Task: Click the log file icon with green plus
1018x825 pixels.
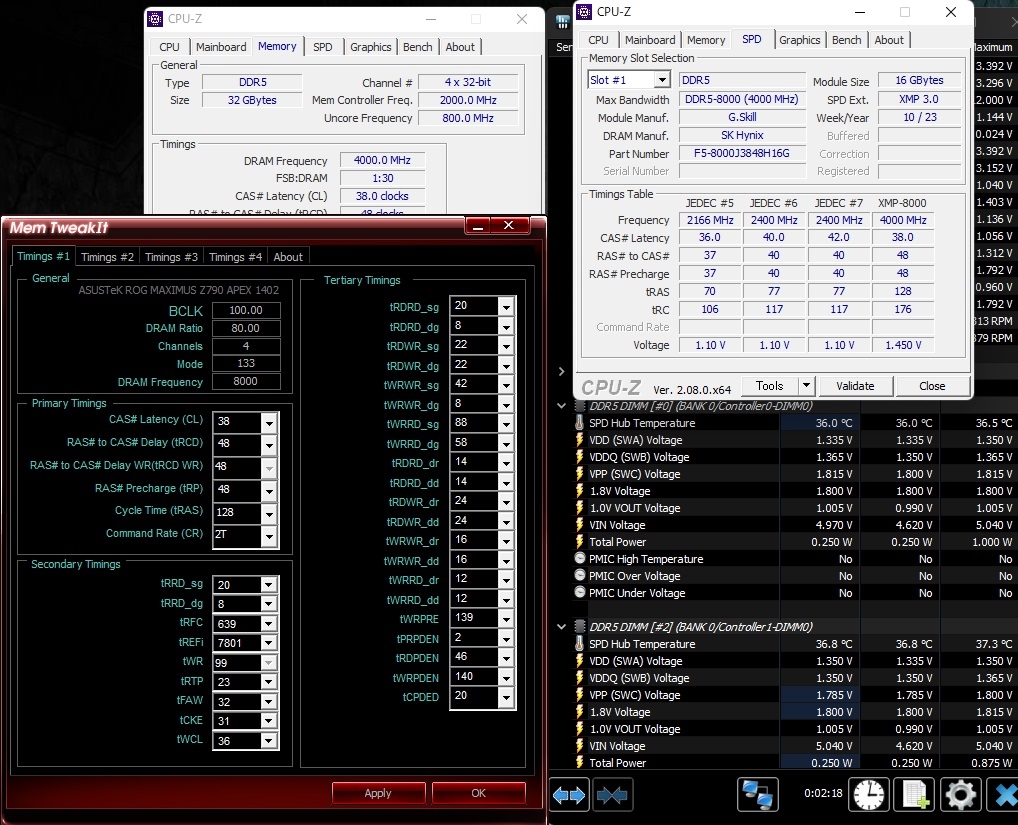Action: (914, 795)
